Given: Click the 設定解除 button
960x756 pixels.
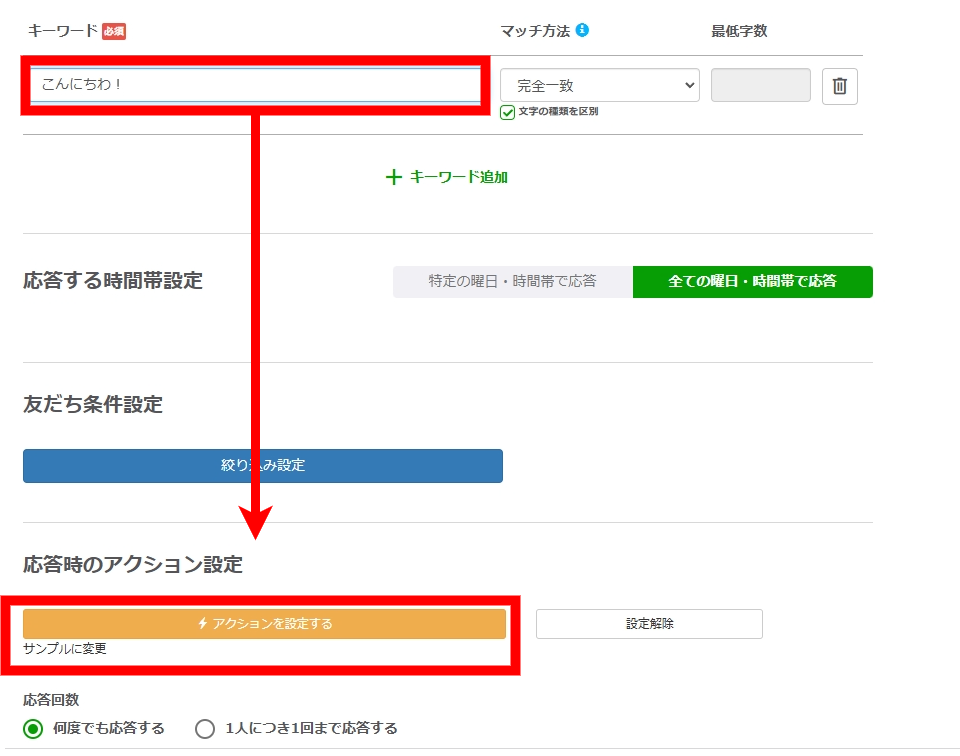Looking at the screenshot, I should click(649, 623).
